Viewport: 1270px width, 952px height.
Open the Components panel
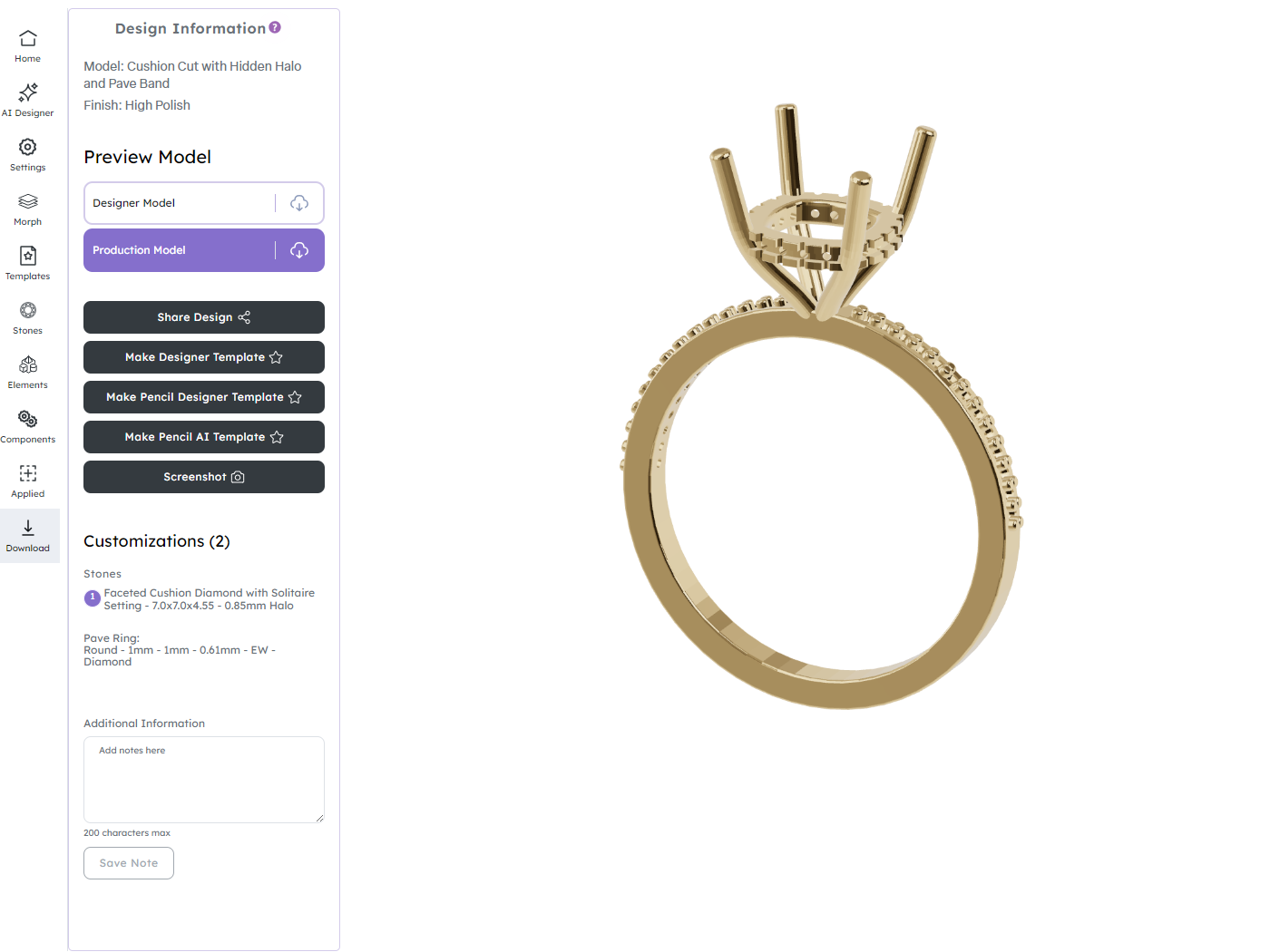[x=28, y=427]
